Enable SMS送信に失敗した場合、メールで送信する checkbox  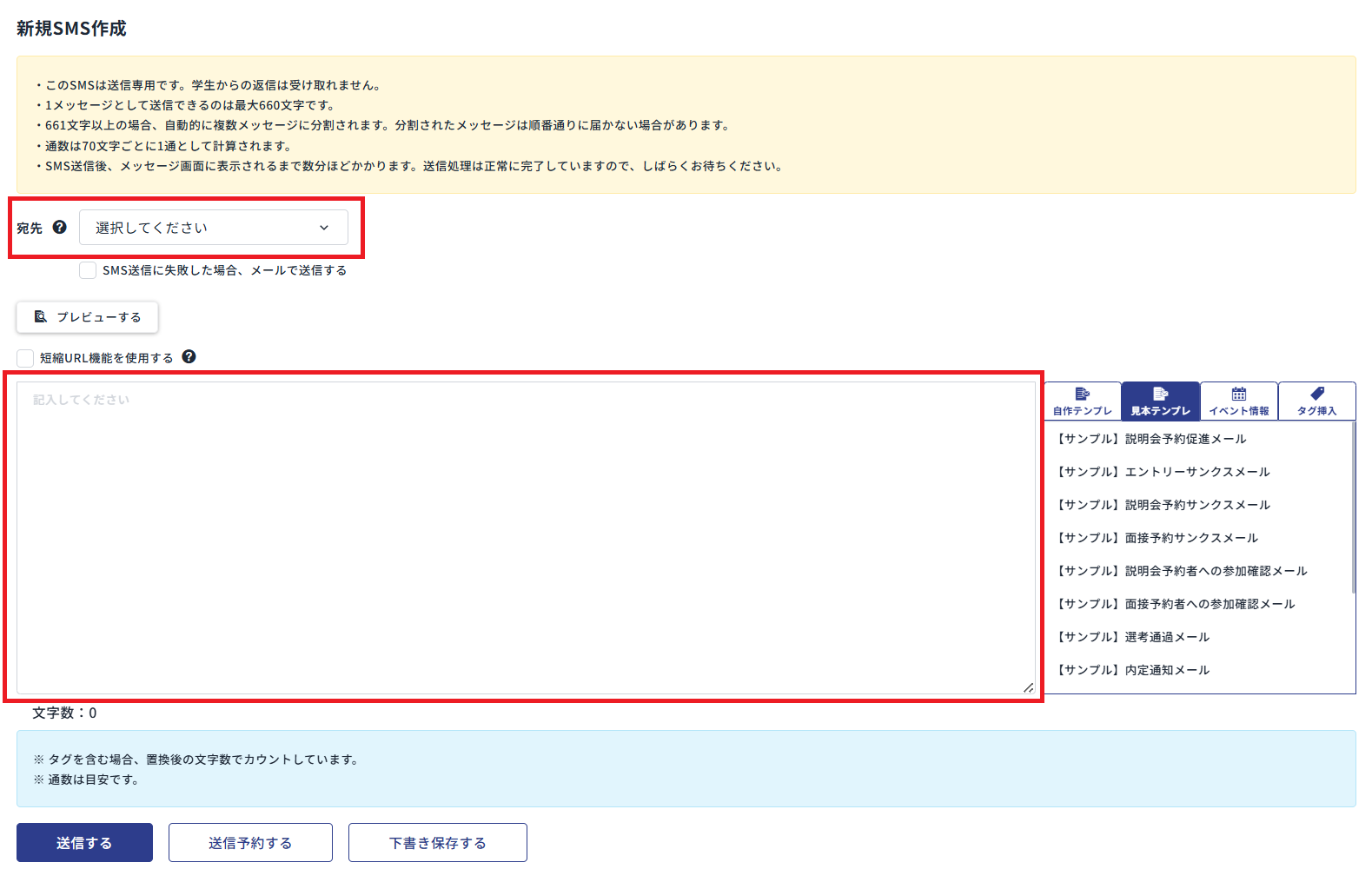point(88,270)
